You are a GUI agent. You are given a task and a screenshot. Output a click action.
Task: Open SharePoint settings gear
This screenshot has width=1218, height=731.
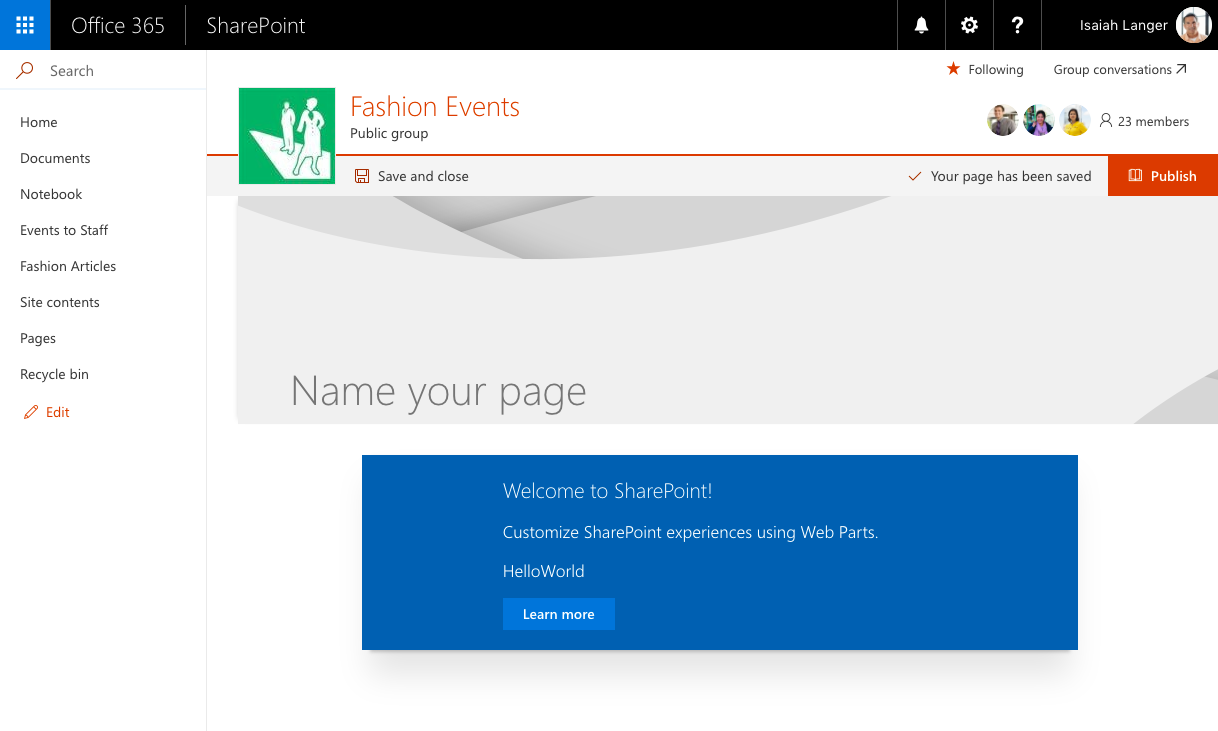tap(968, 24)
